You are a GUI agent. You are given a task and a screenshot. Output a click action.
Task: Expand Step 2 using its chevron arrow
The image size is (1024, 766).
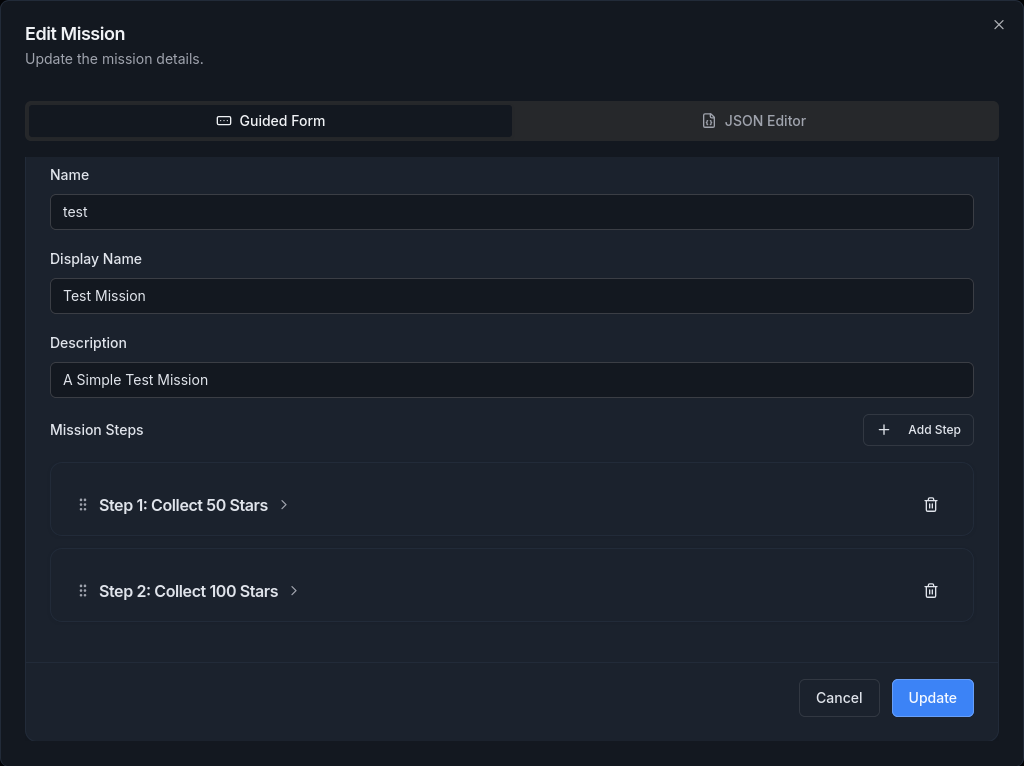[x=294, y=591]
